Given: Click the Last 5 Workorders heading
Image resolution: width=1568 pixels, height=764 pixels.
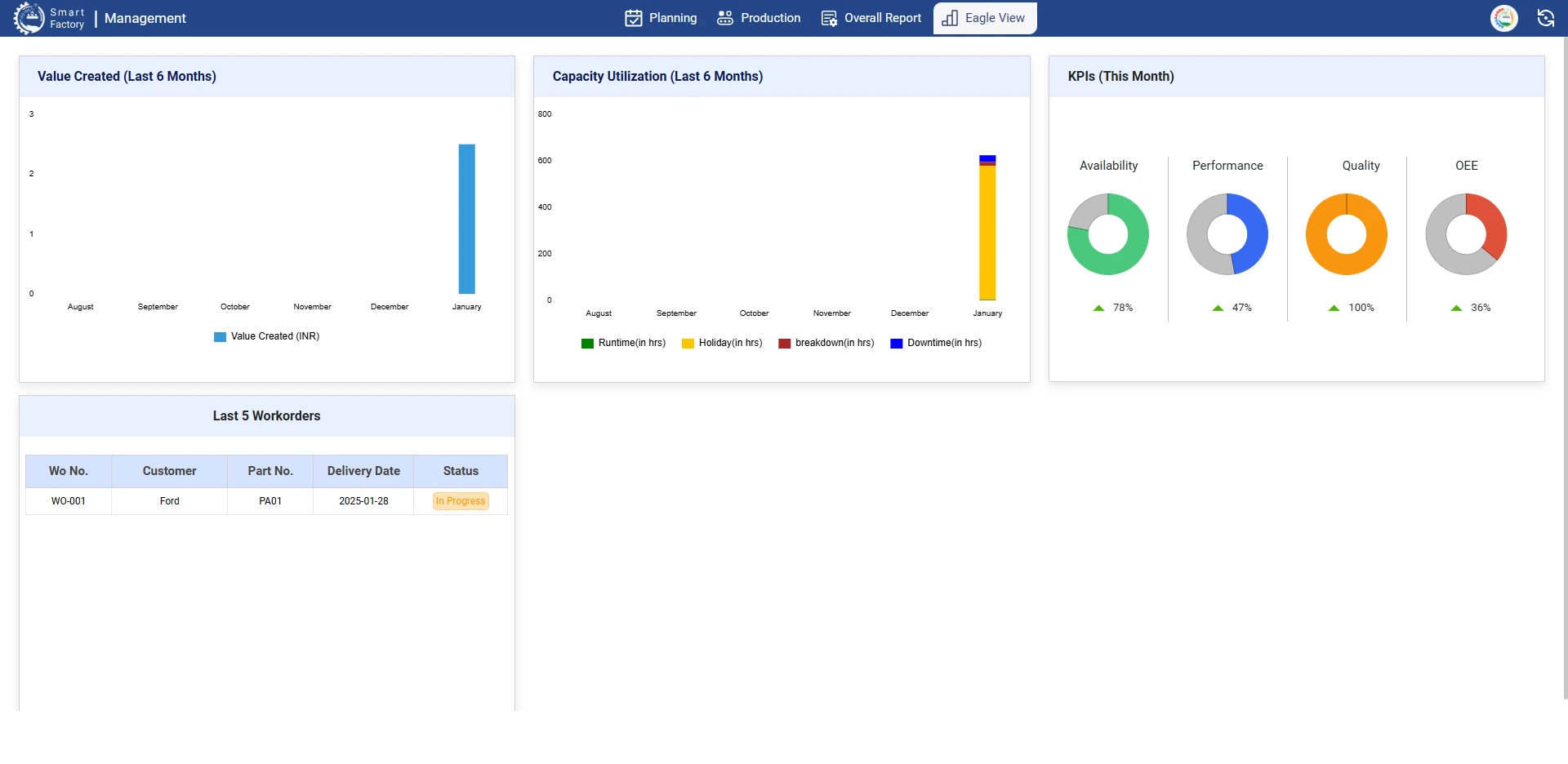Looking at the screenshot, I should click(267, 416).
